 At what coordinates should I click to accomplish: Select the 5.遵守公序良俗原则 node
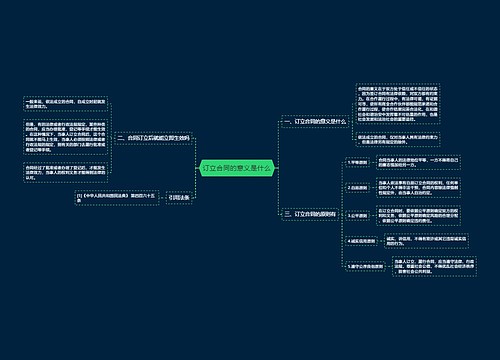click(365, 267)
